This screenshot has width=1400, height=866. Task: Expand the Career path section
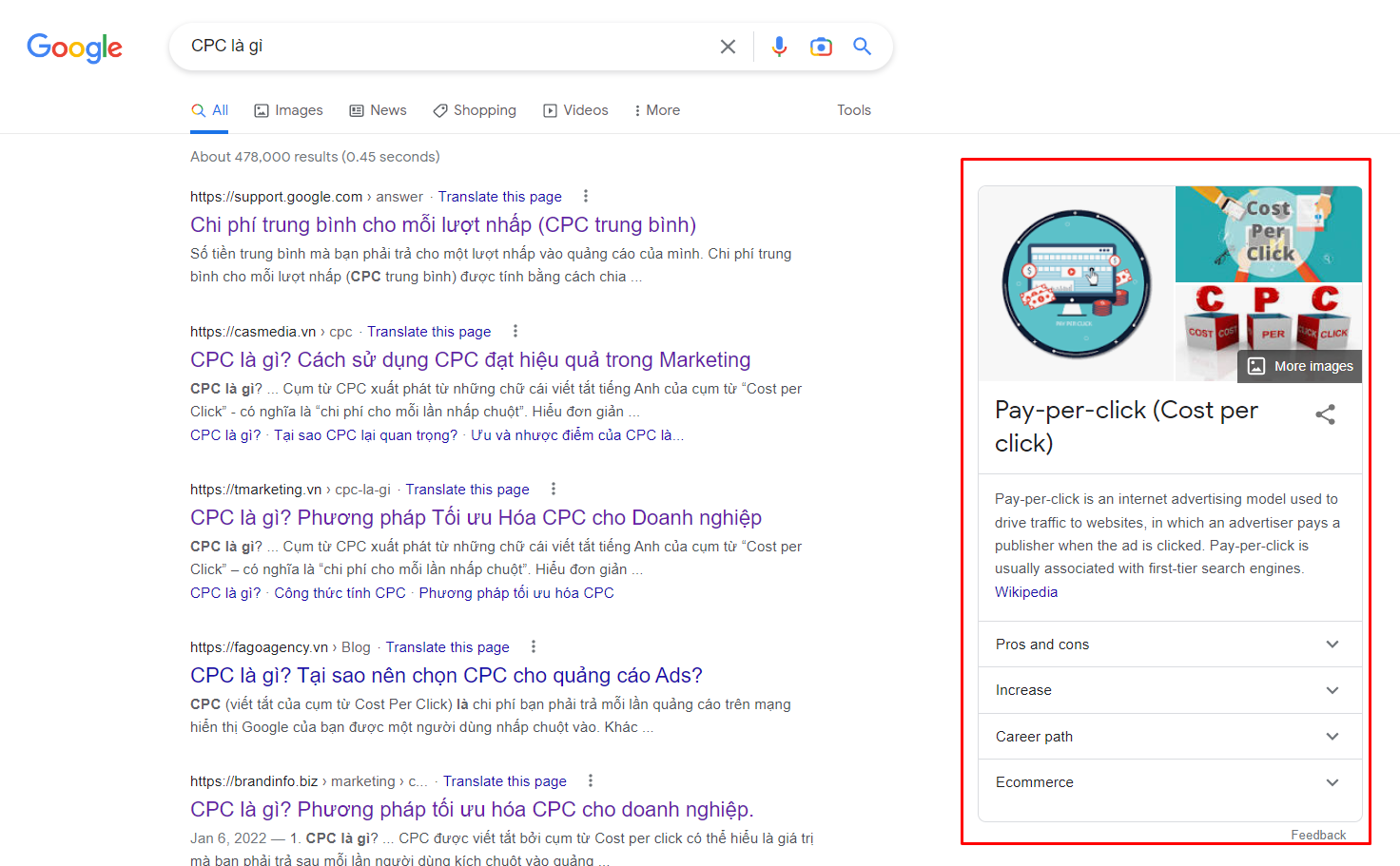tap(1170, 737)
